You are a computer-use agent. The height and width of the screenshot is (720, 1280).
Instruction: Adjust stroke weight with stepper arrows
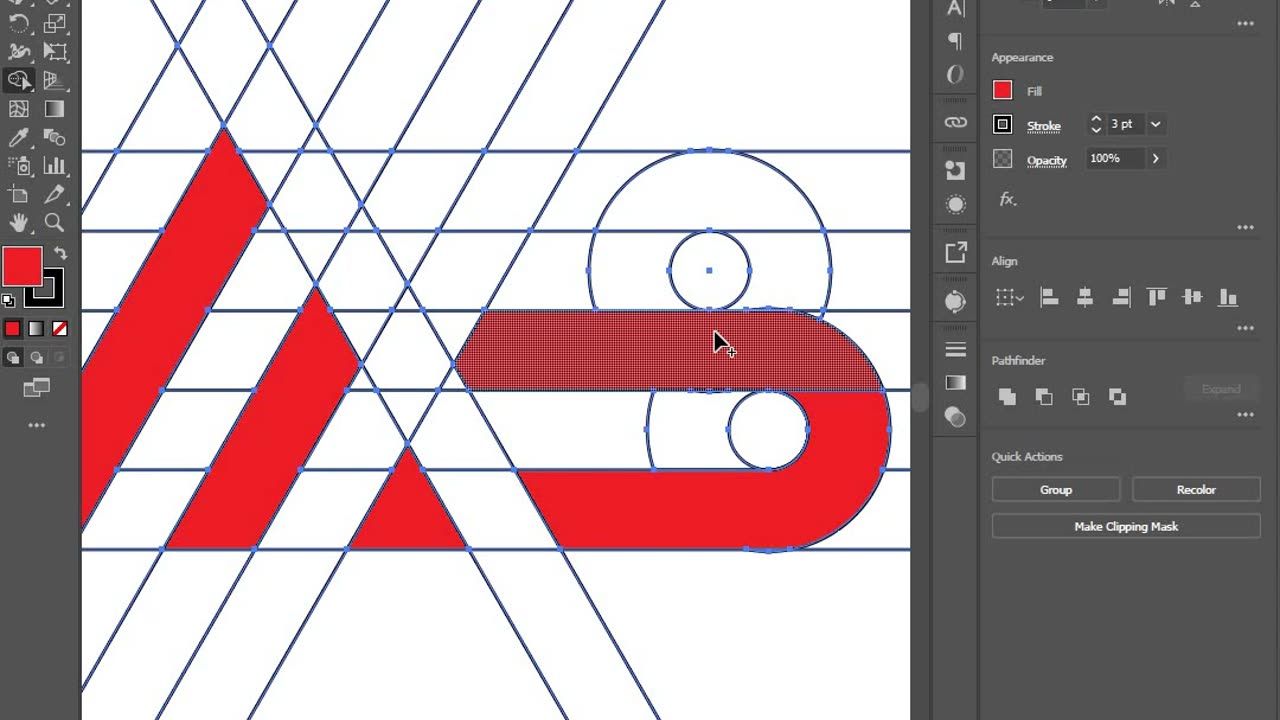[1096, 124]
